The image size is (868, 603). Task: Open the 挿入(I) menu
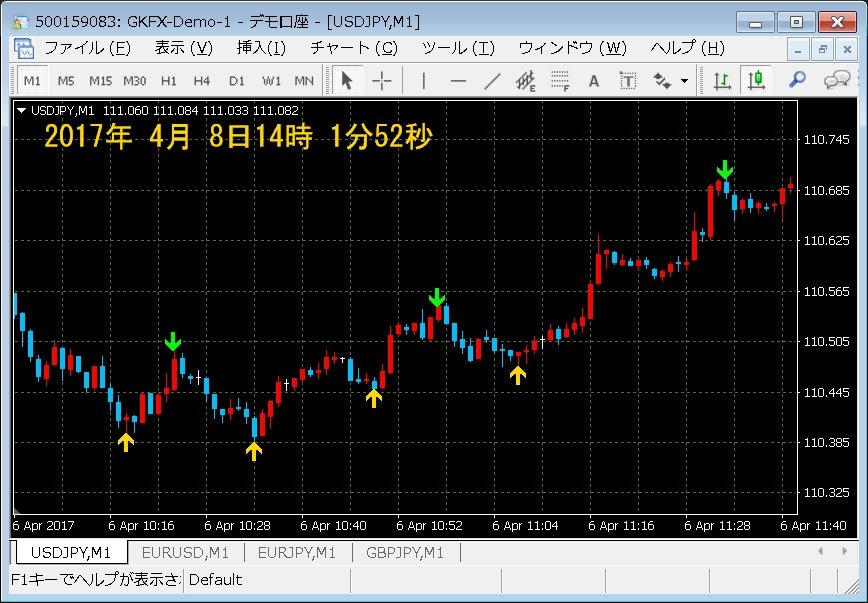(261, 48)
